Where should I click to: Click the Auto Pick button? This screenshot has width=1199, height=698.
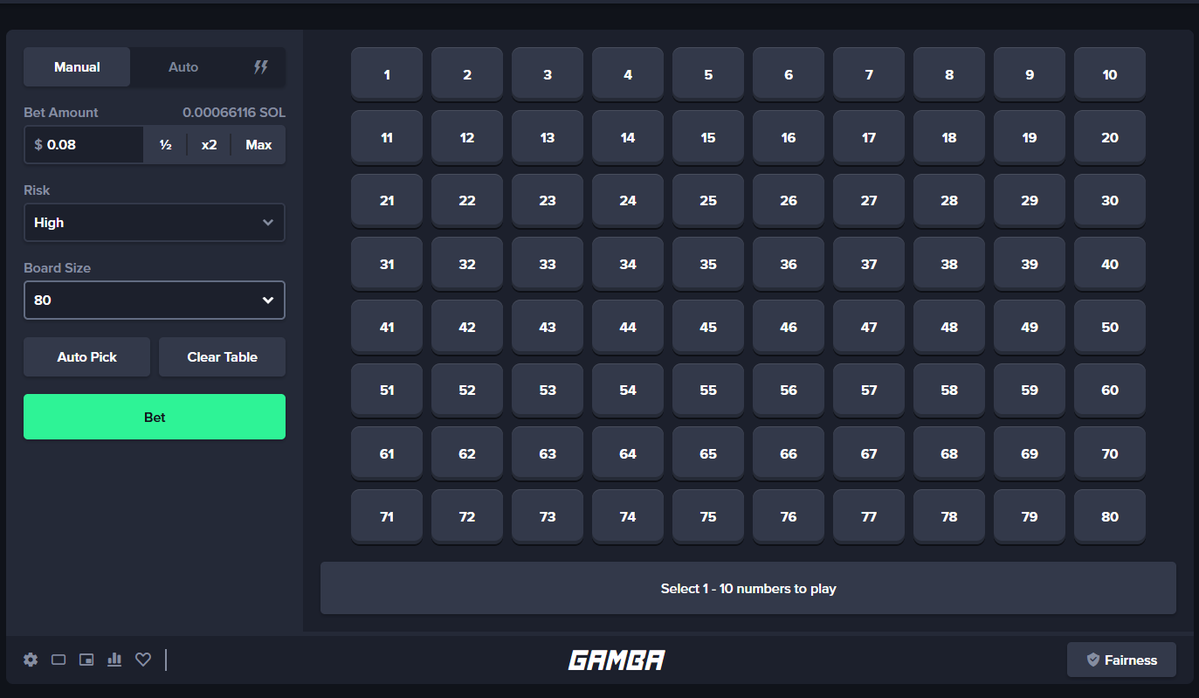coord(86,357)
